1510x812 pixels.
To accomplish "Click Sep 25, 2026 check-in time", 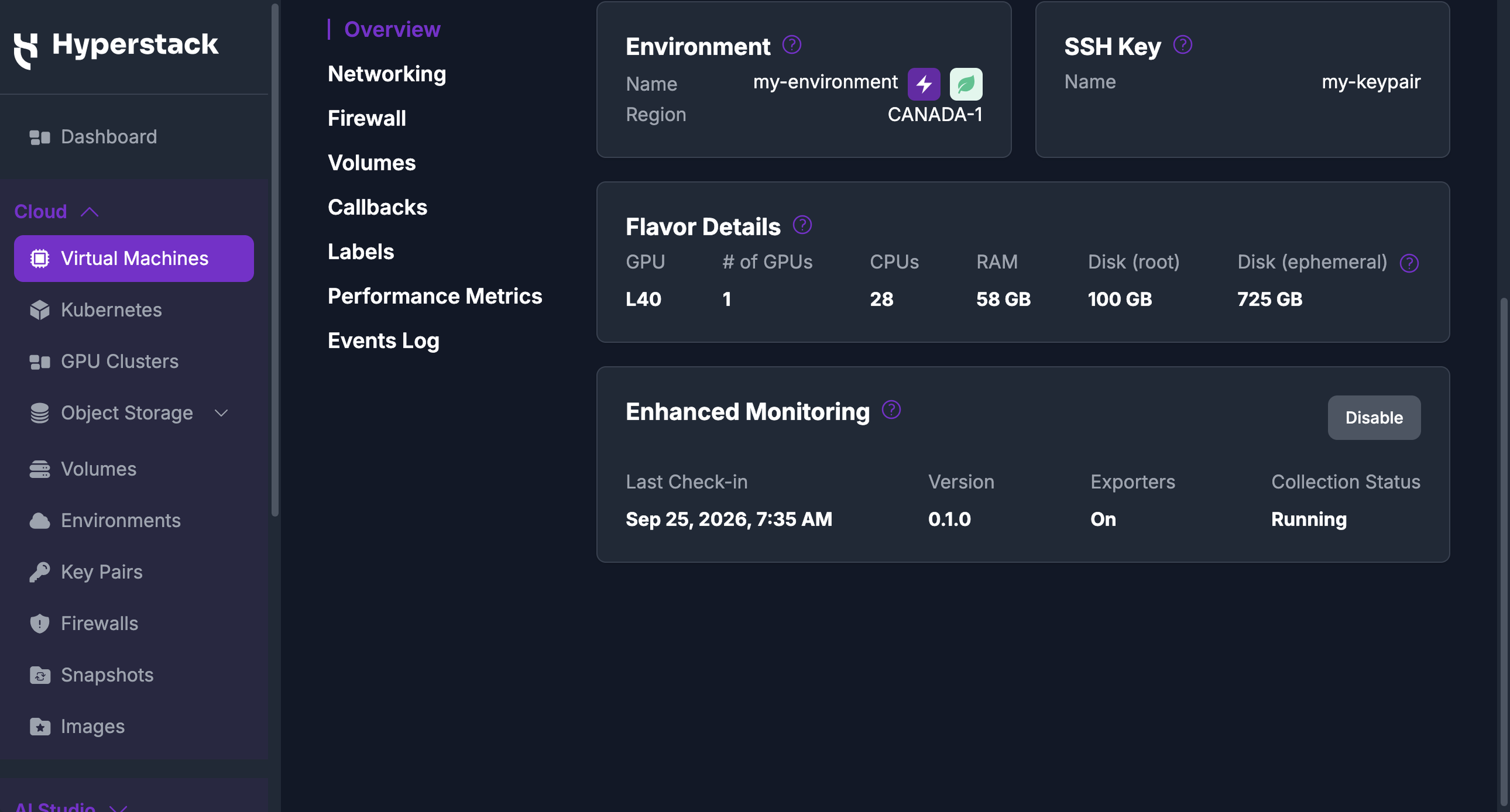I will point(729,520).
